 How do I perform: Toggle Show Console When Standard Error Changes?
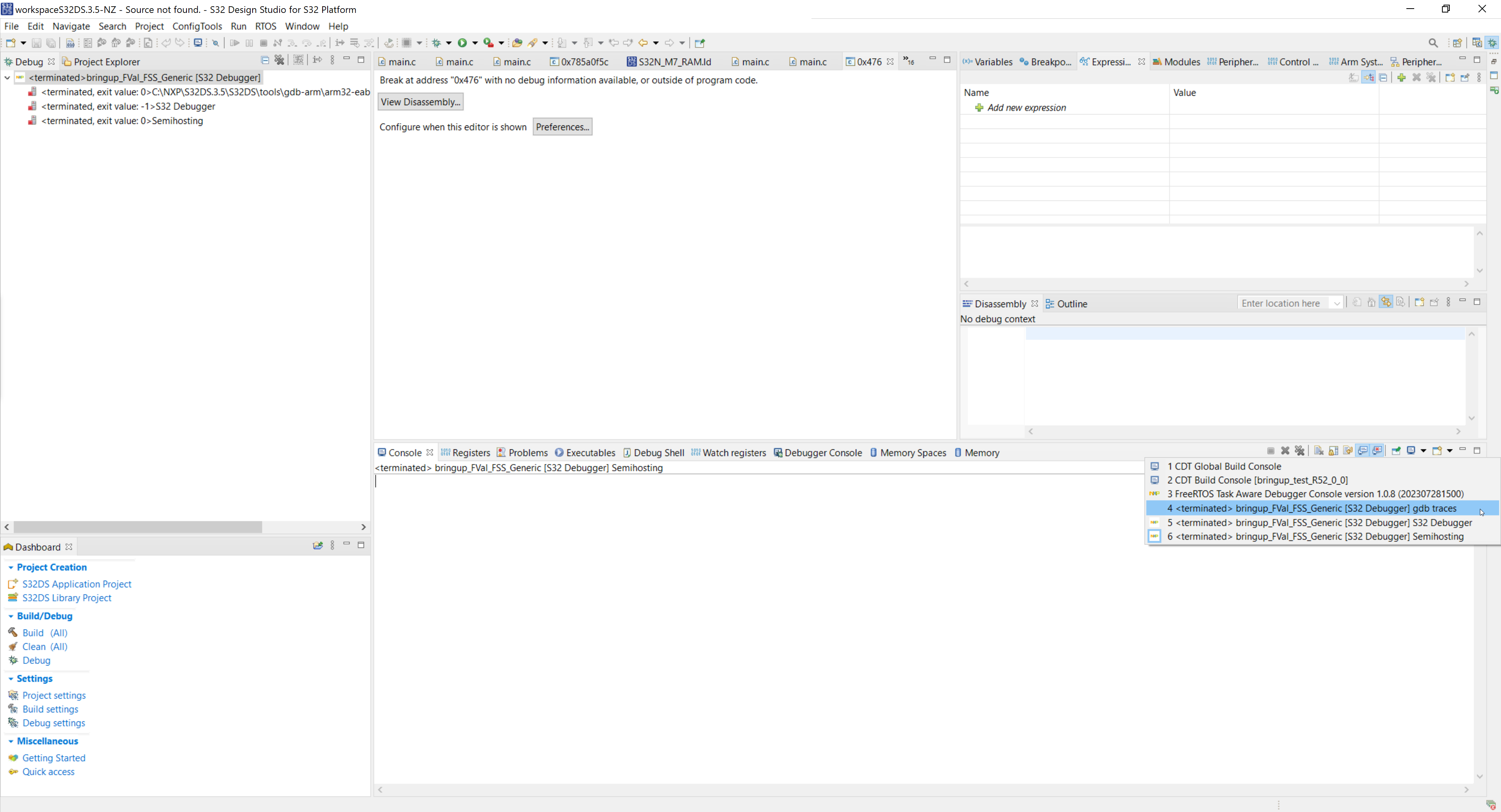[x=1377, y=450]
